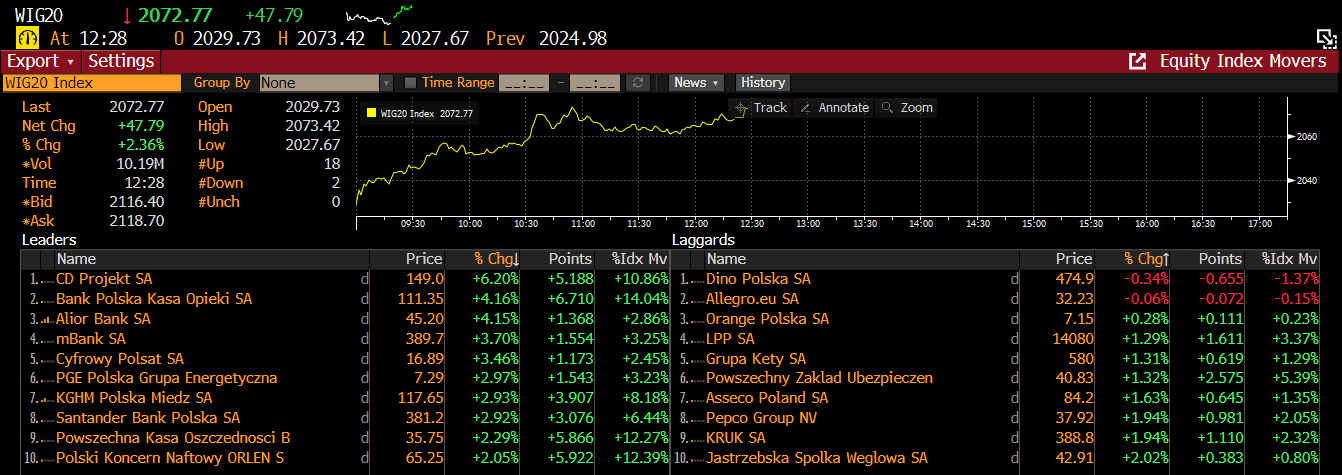Click the mini sparkline chart in the header

tap(379, 14)
